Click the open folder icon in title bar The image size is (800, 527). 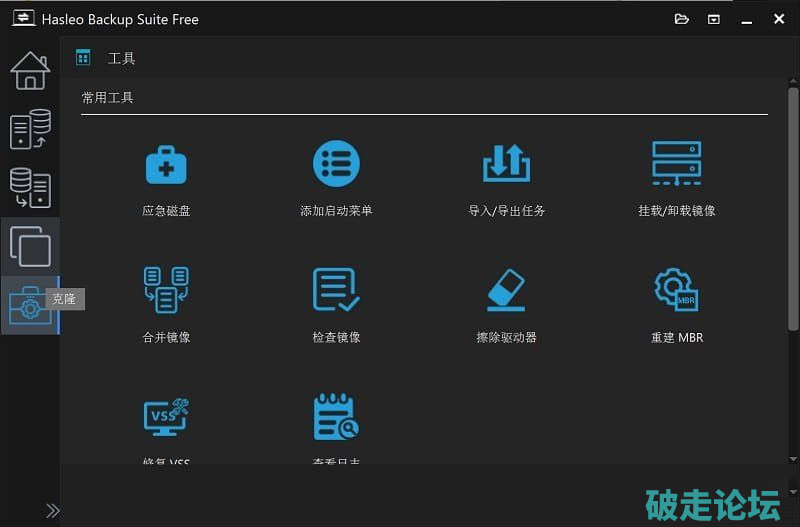pyautogui.click(x=682, y=19)
